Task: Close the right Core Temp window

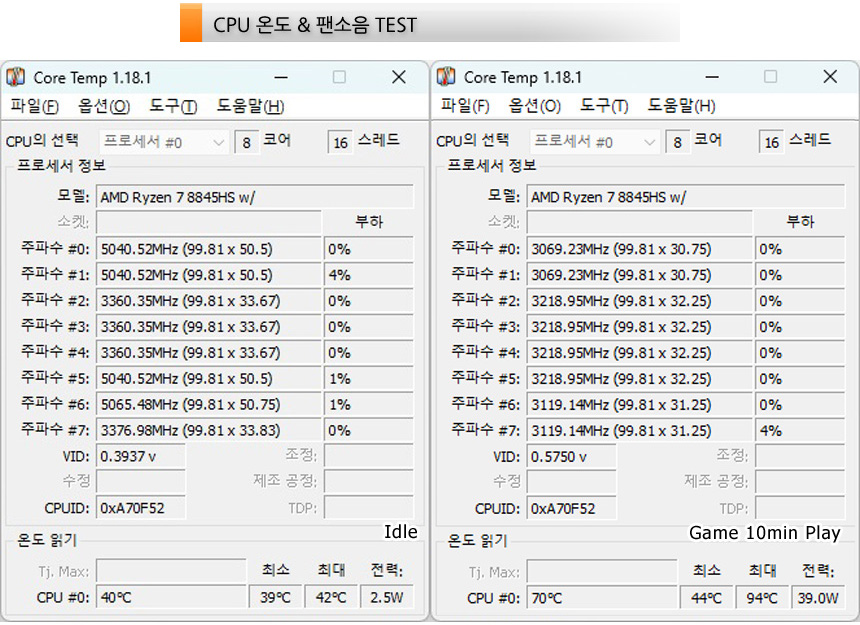Action: coord(829,77)
